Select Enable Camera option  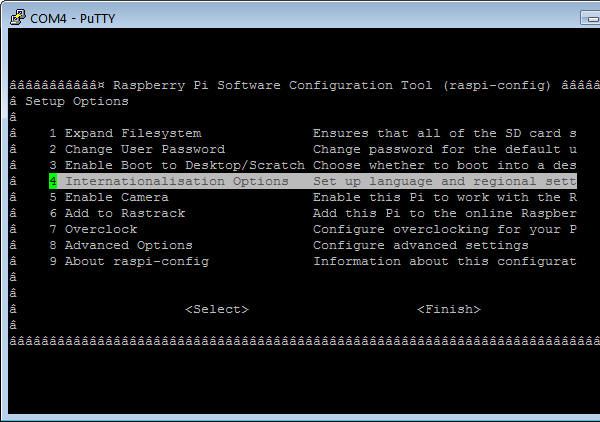(x=116, y=197)
